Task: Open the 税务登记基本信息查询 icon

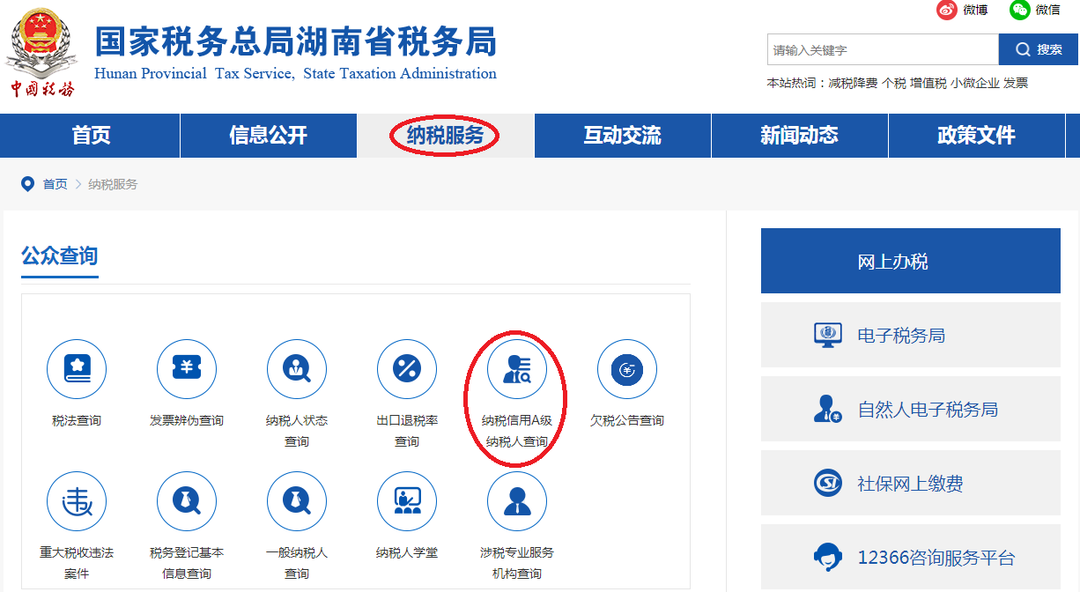Action: [187, 502]
